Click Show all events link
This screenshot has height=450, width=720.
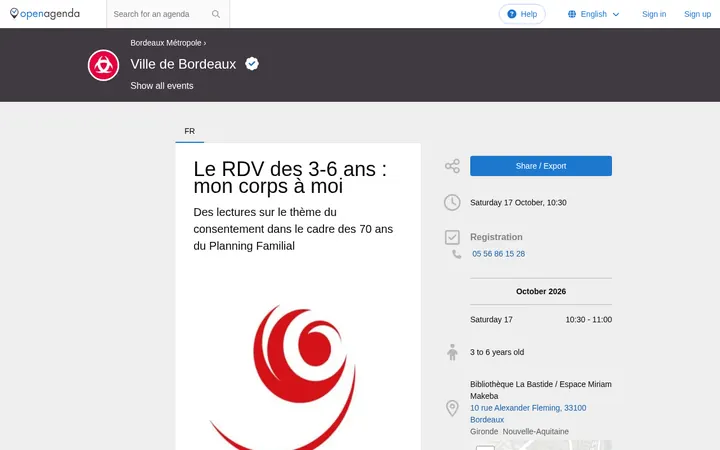pos(162,86)
